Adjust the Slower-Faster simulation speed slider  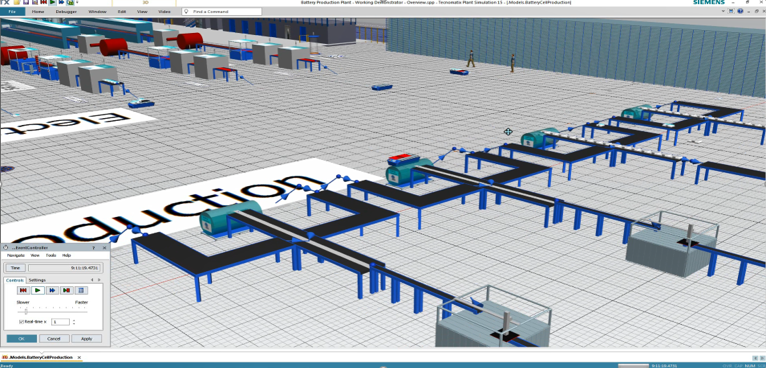(x=26, y=312)
